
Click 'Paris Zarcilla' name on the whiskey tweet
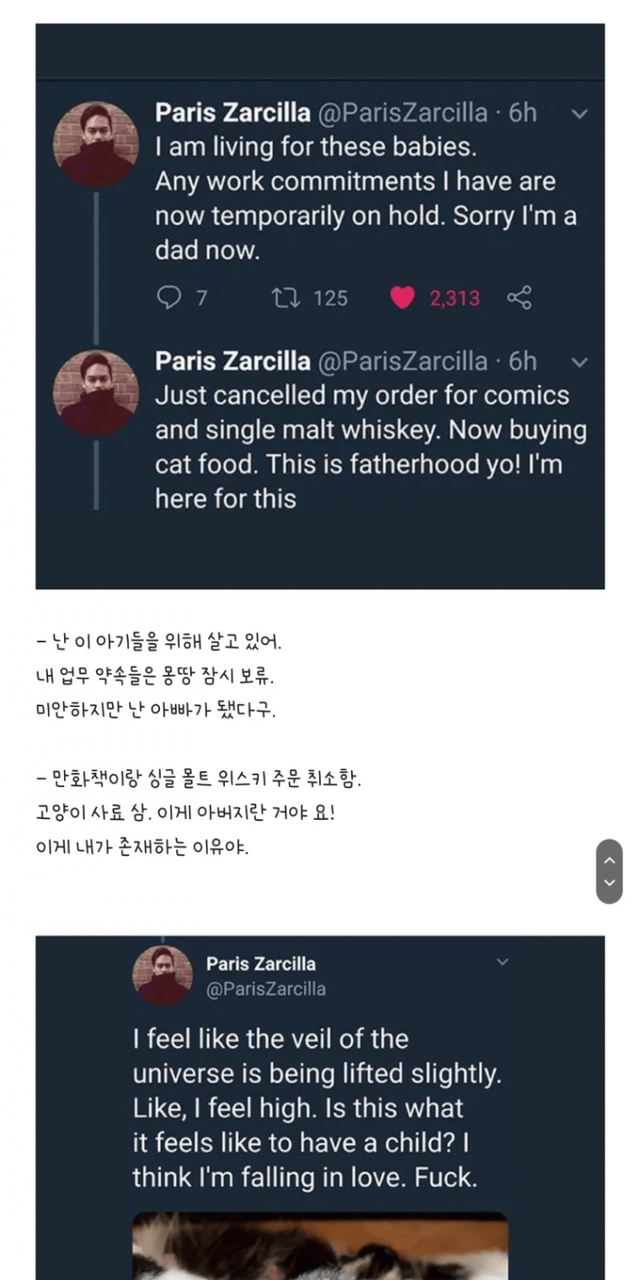(x=234, y=361)
